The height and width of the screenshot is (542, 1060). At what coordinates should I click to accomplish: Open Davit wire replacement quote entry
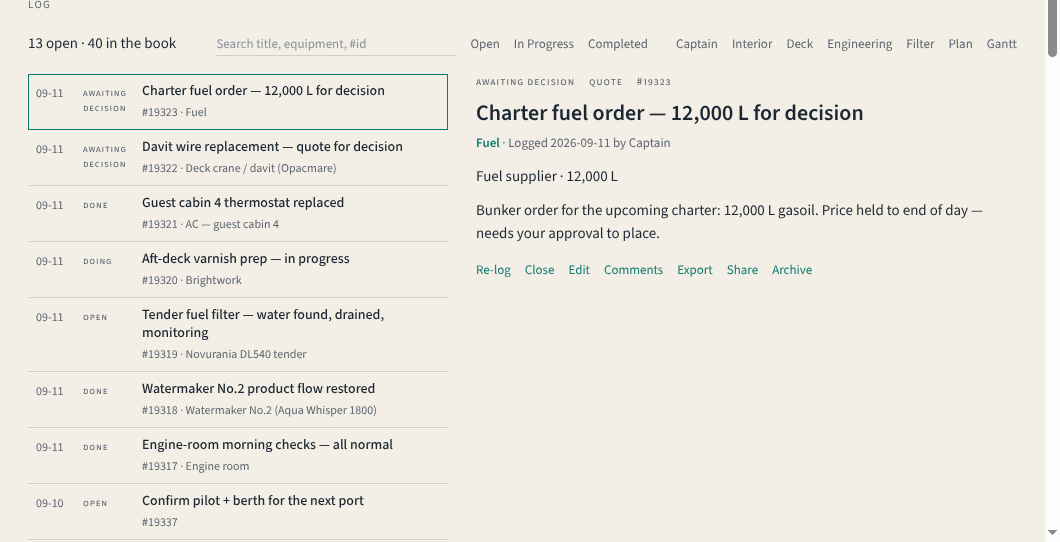[x=238, y=157]
